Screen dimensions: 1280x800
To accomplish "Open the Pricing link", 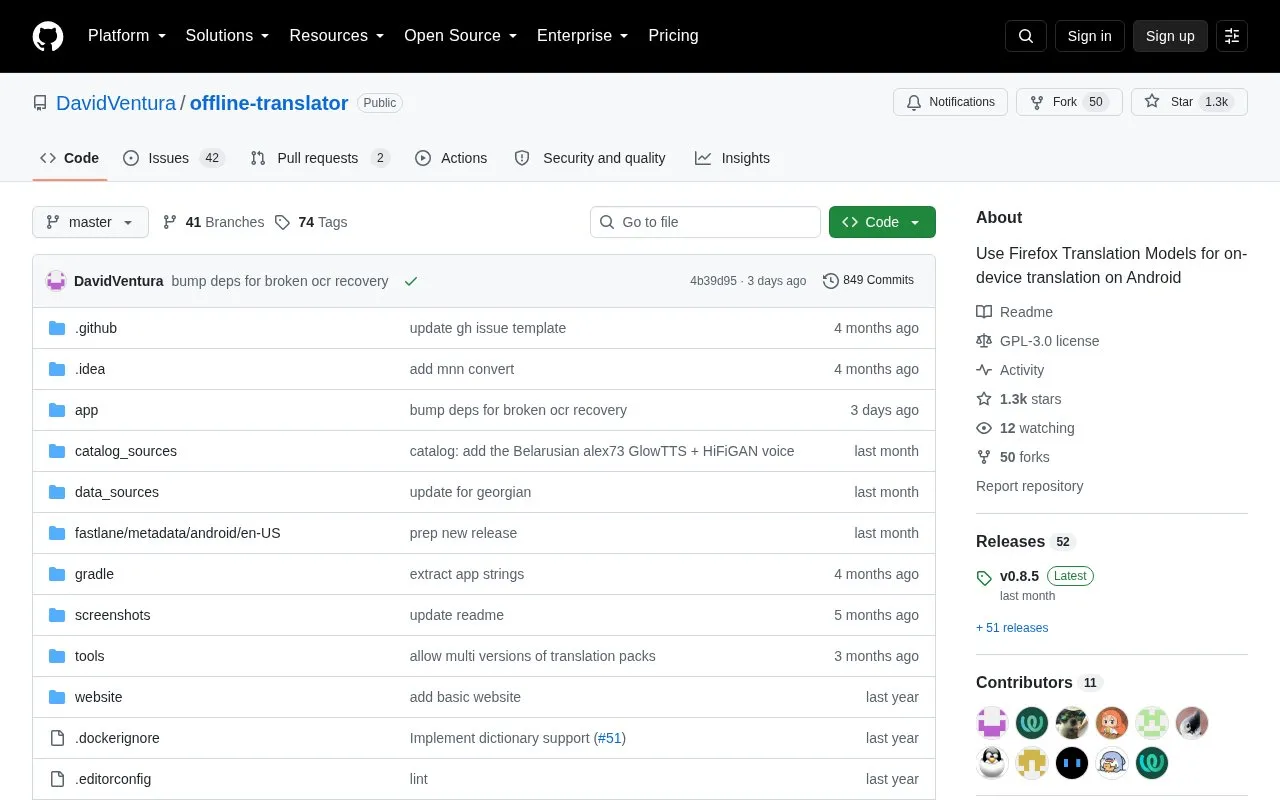I will [673, 36].
